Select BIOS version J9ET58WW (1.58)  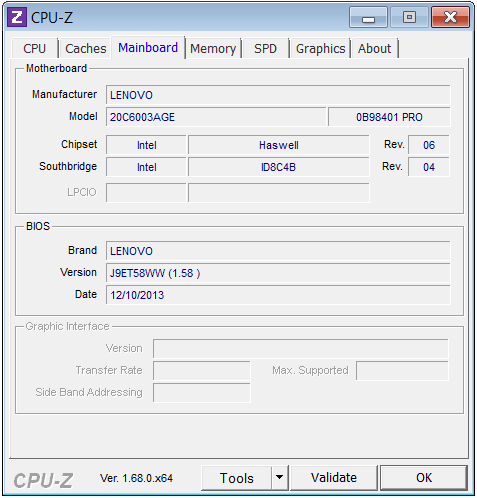(278, 273)
